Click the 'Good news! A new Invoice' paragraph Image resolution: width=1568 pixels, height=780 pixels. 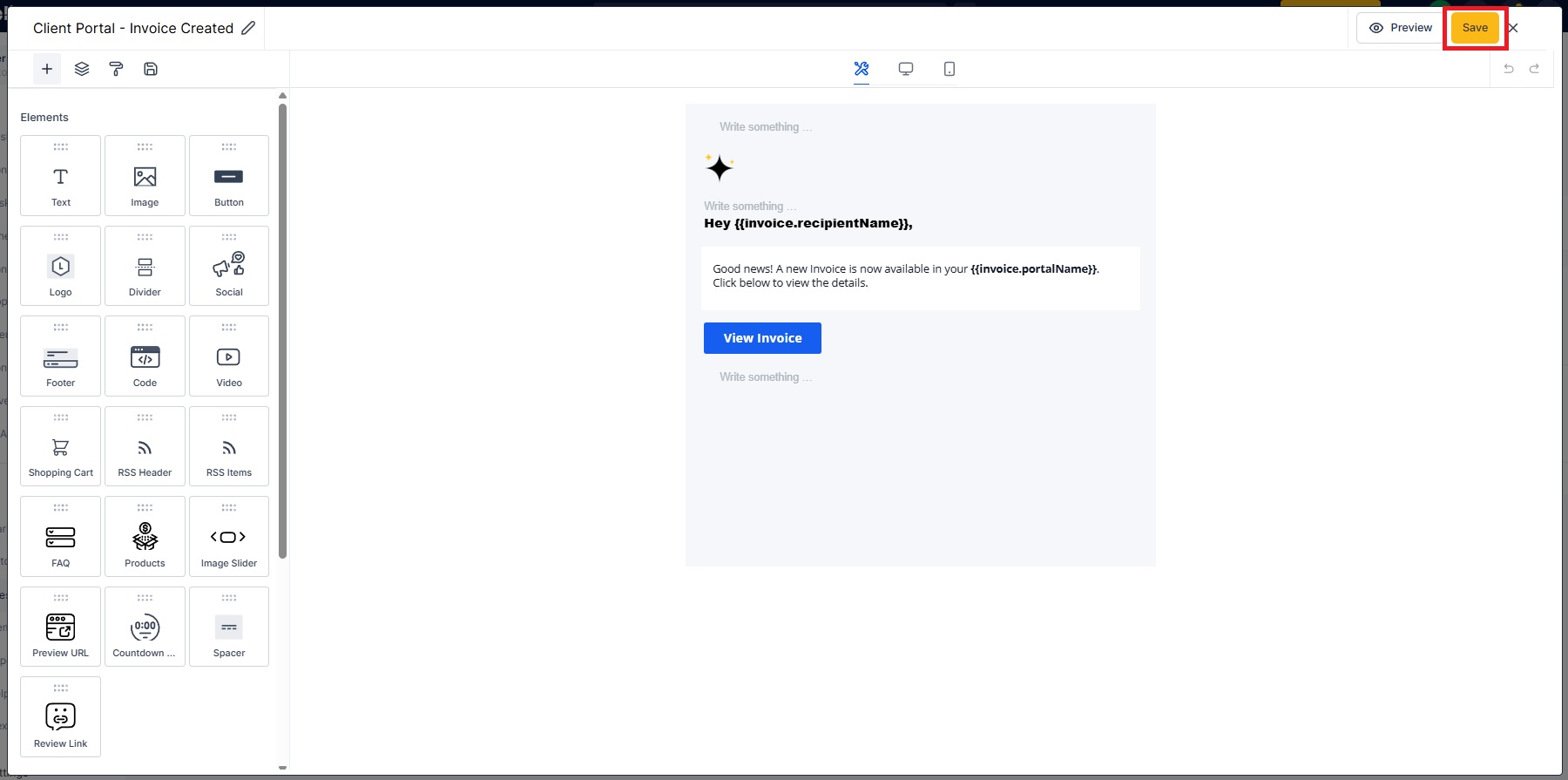coord(906,275)
